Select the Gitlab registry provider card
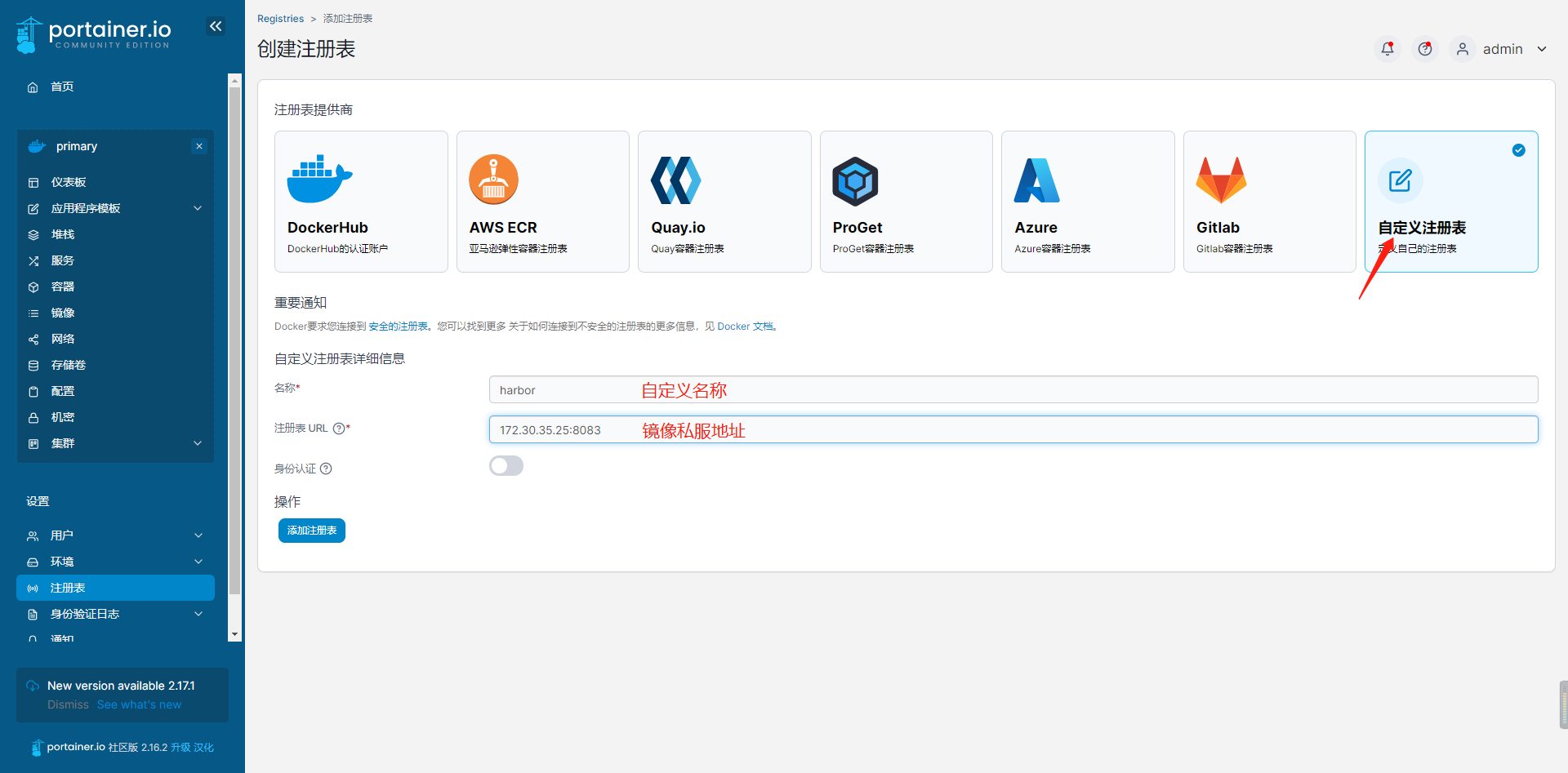Viewport: 1568px width, 773px height. point(1270,202)
